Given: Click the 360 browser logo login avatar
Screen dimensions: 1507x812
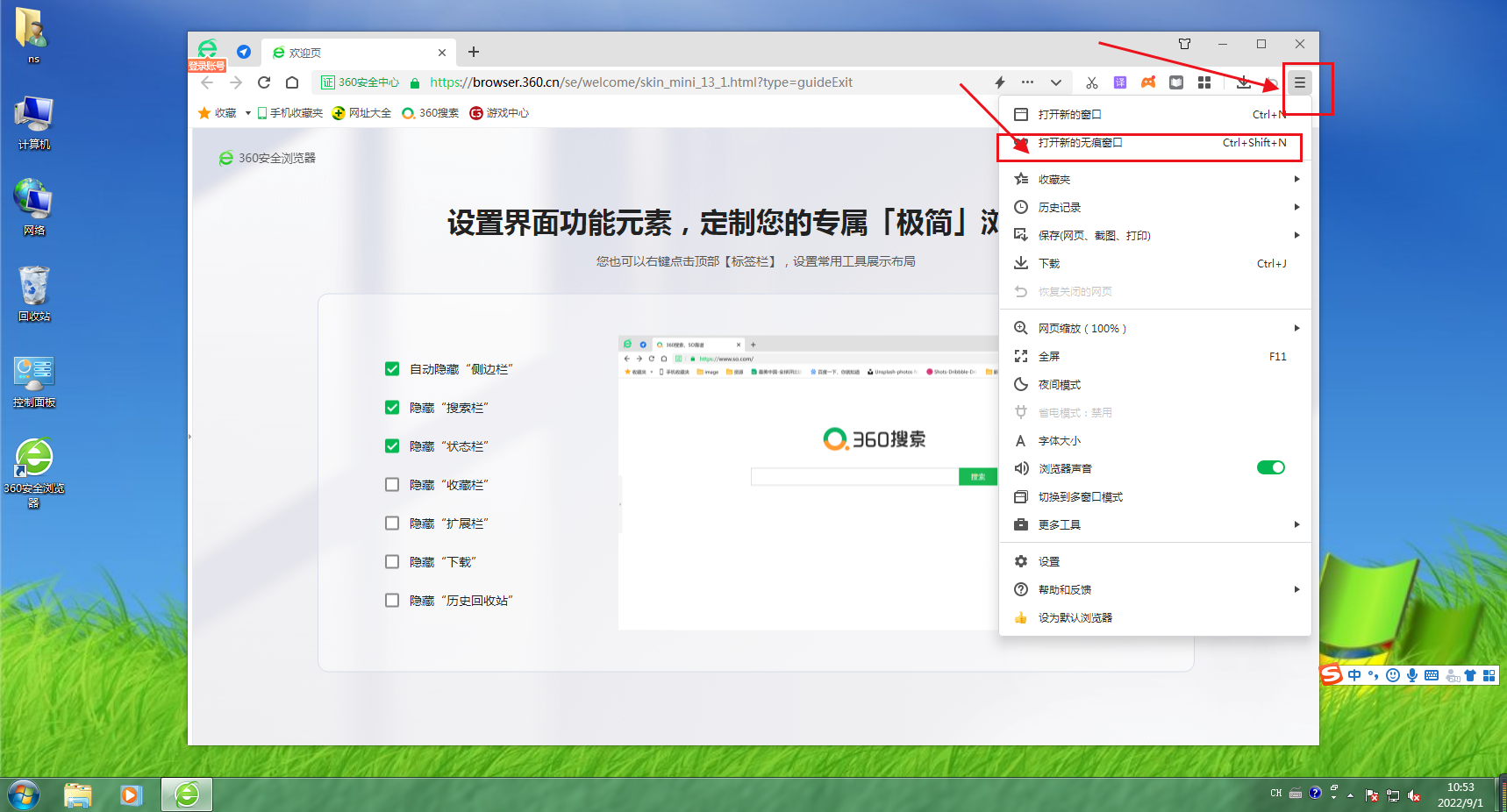Looking at the screenshot, I should coord(208,50).
